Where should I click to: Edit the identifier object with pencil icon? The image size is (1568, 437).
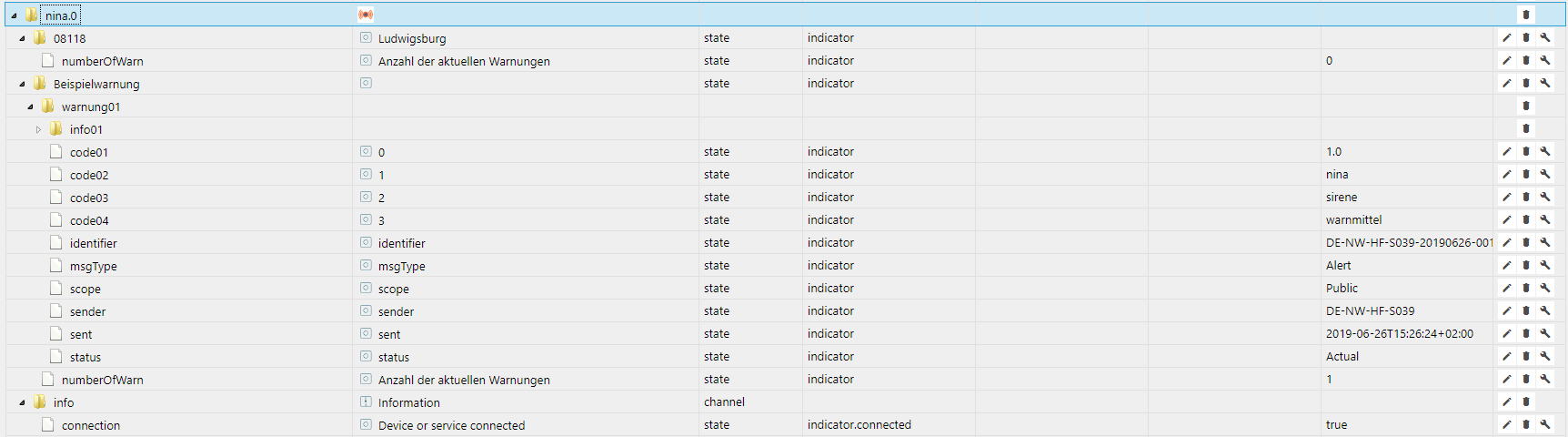pos(1506,243)
